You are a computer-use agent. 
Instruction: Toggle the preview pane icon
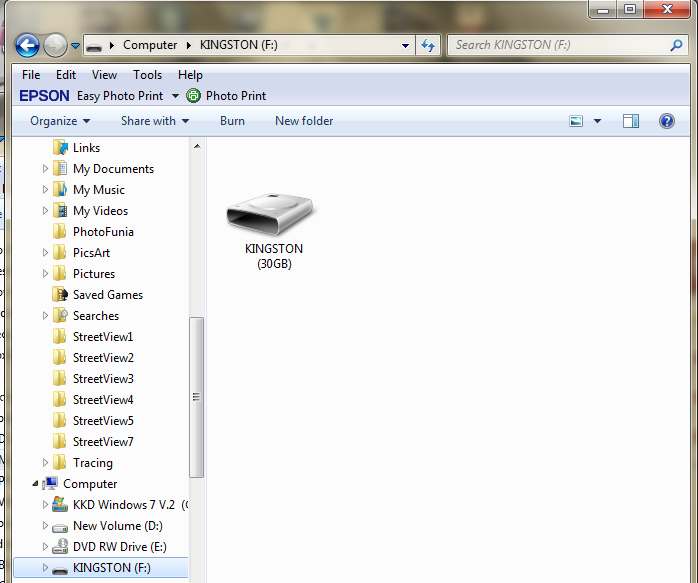pos(630,121)
